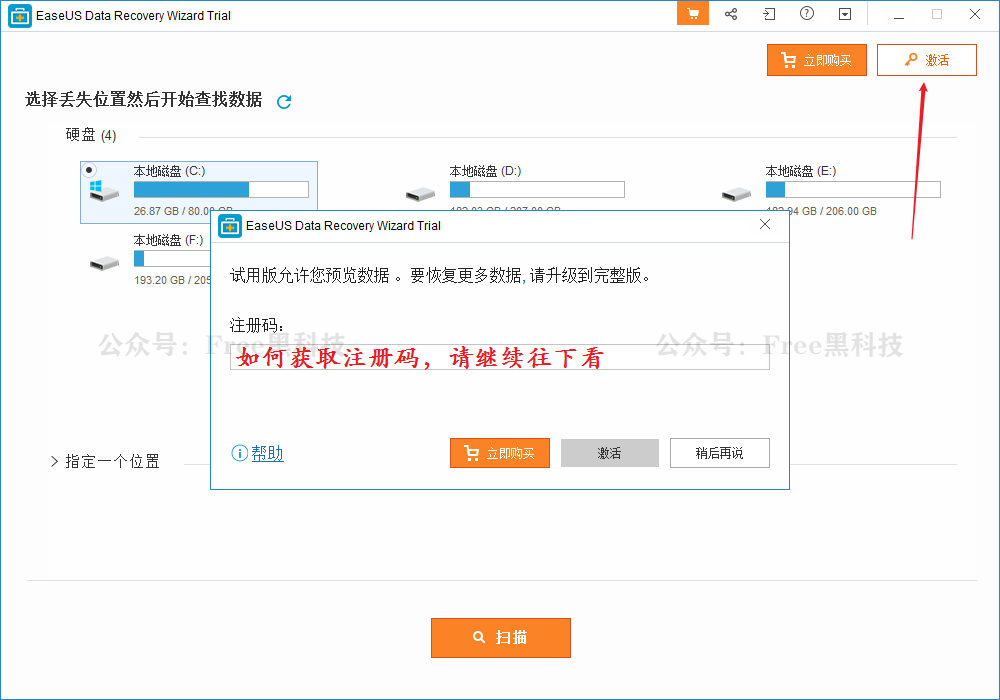Open the help question mark icon

[807, 13]
